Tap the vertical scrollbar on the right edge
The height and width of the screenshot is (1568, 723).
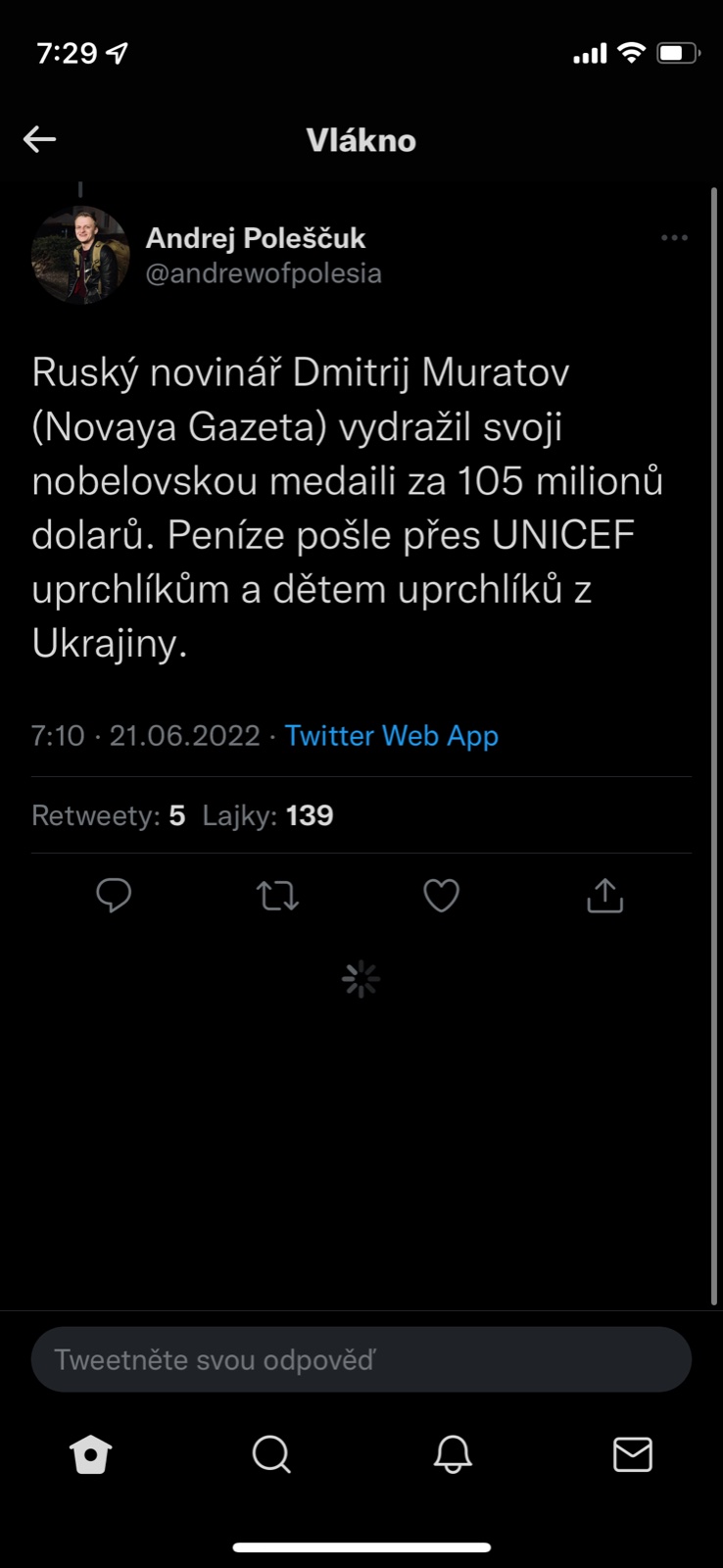pyautogui.click(x=714, y=745)
